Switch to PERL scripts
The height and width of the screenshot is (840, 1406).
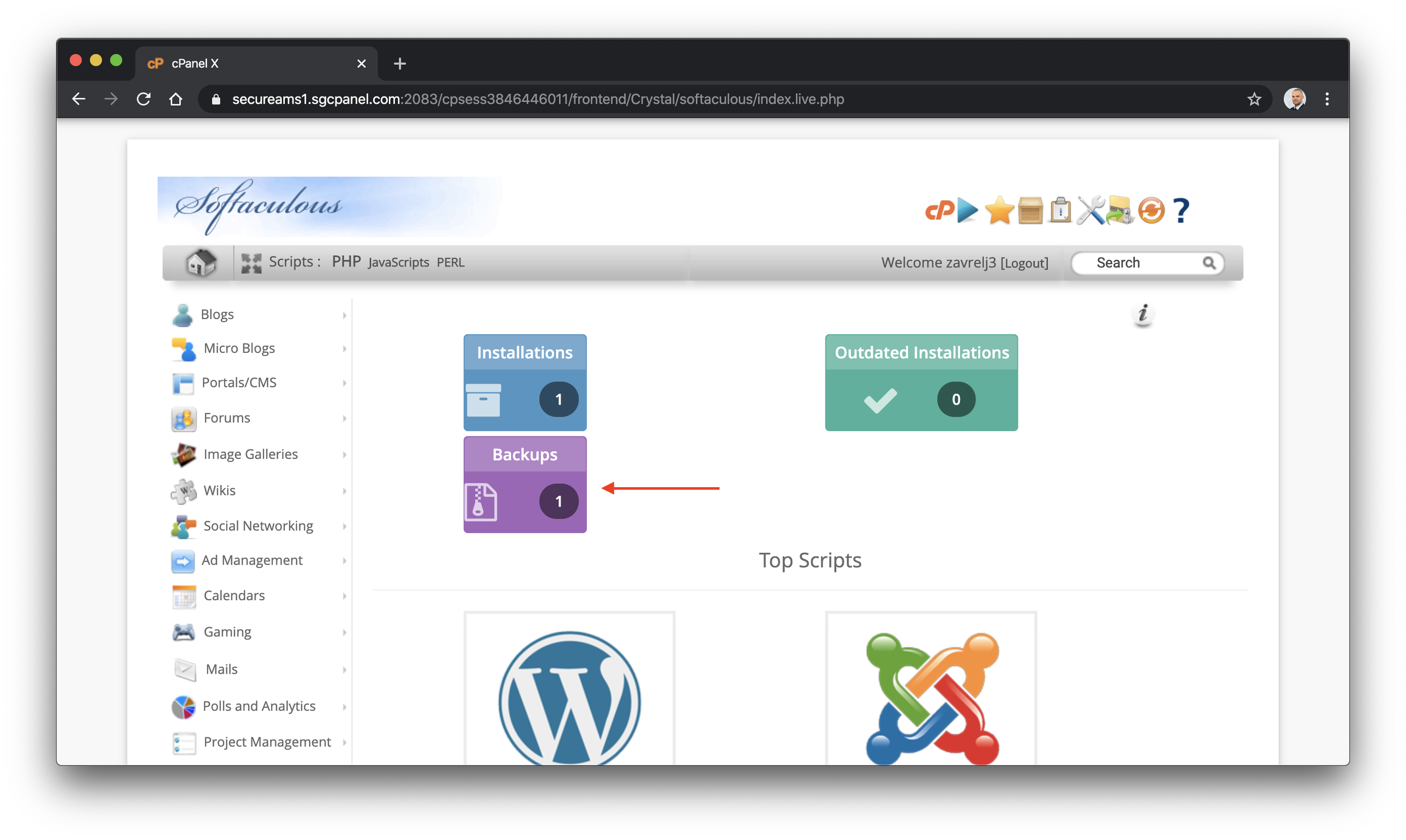(x=450, y=262)
